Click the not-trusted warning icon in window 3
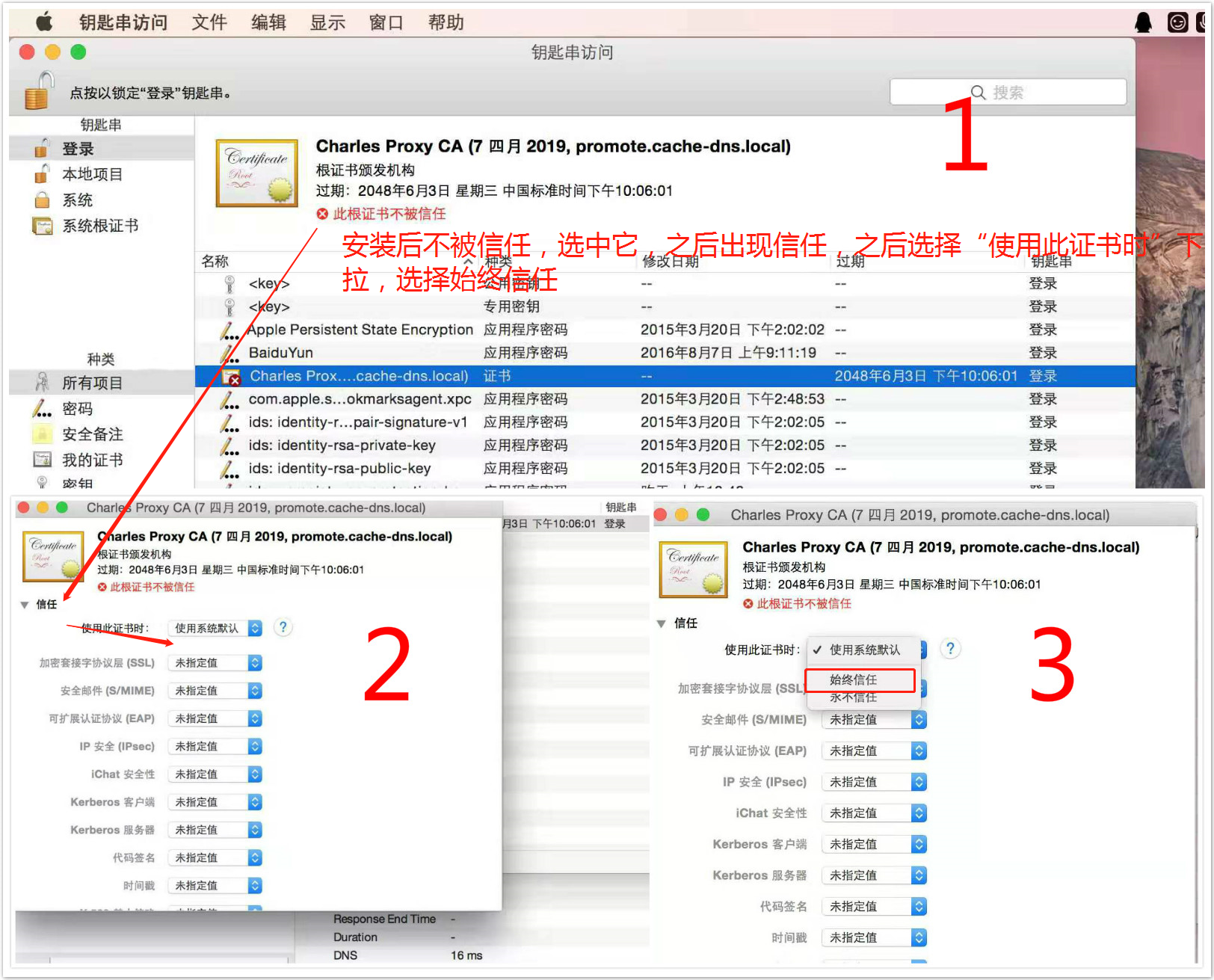The image size is (1214, 980). coord(748,604)
